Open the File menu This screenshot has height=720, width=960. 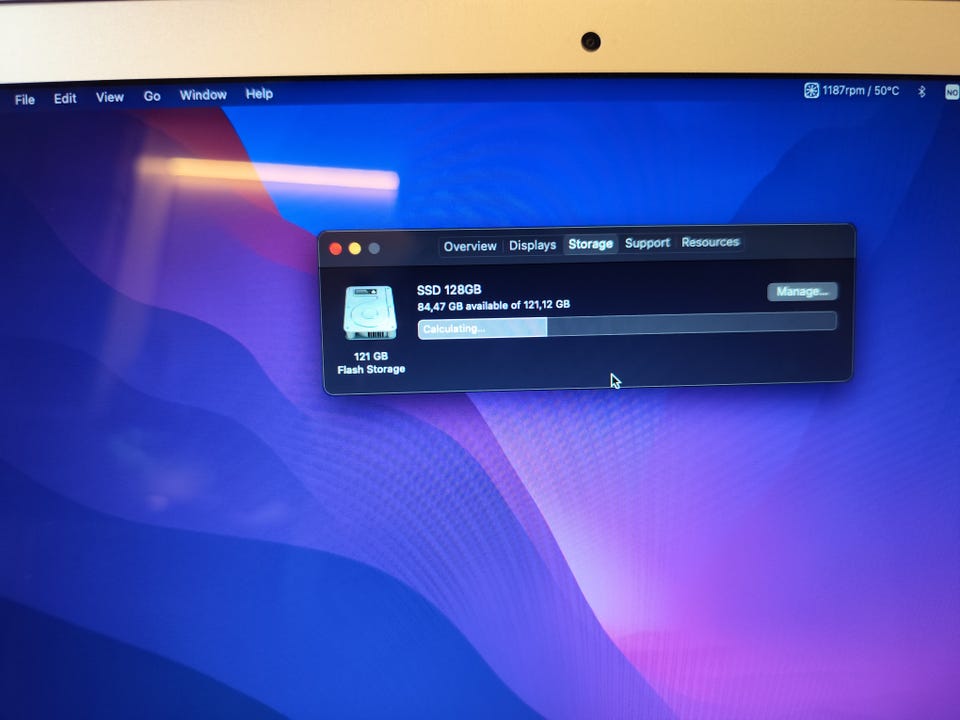[x=24, y=99]
